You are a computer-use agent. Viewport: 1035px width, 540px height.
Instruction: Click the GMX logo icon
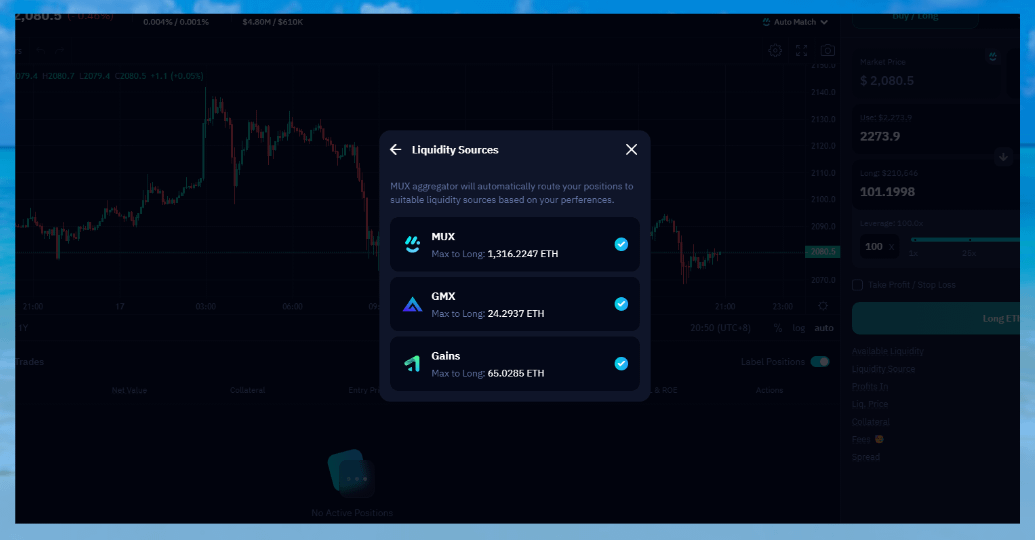pyautogui.click(x=412, y=304)
